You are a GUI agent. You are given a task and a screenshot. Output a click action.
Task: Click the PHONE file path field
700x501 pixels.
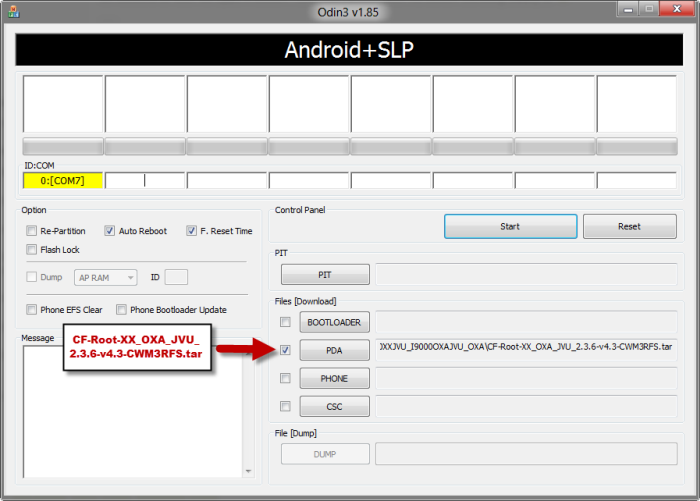[x=526, y=378]
